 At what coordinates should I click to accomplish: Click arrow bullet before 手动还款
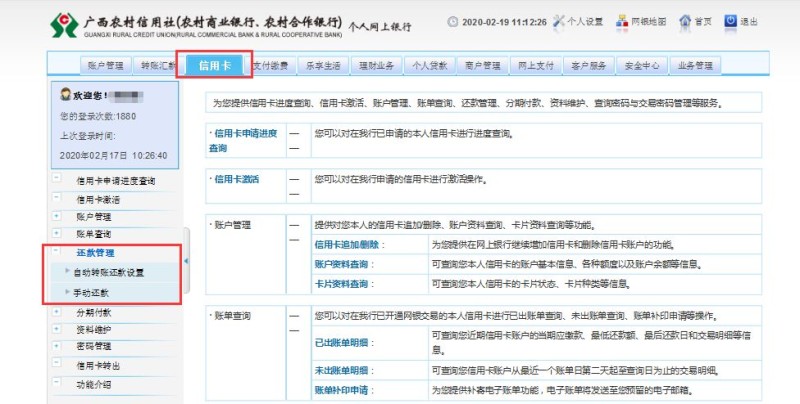pyautogui.click(x=67, y=292)
